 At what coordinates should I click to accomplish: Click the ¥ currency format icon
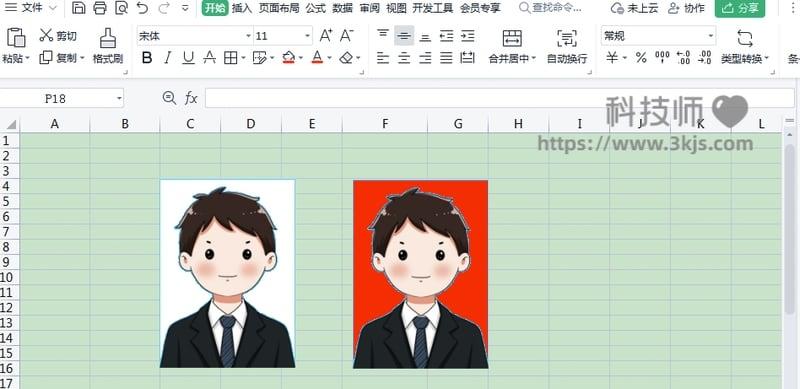612,58
